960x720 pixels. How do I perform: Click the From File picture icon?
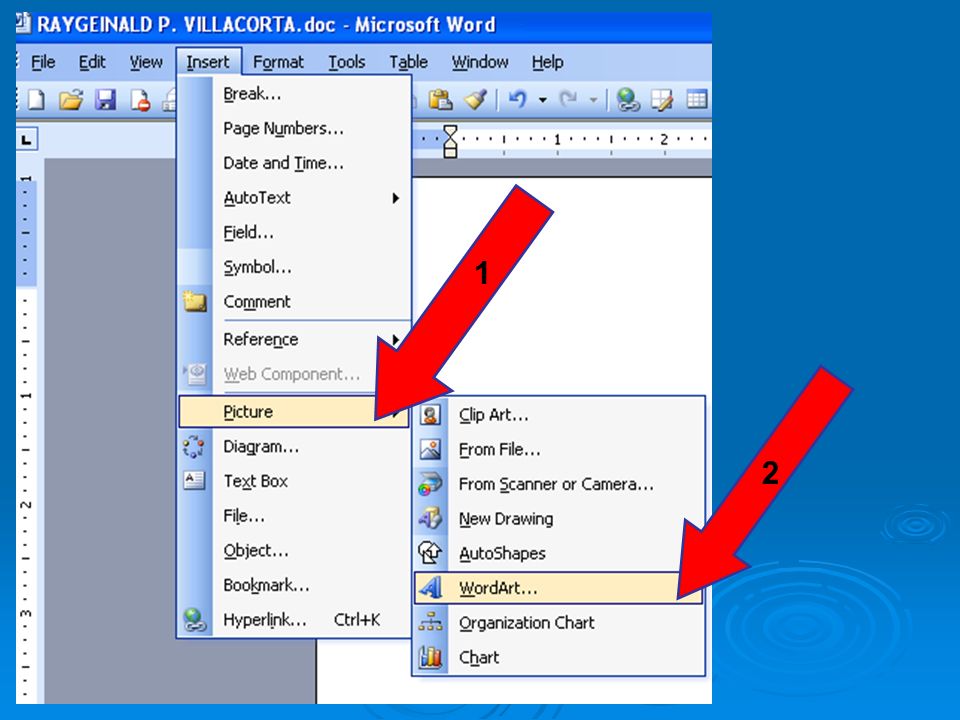click(430, 449)
